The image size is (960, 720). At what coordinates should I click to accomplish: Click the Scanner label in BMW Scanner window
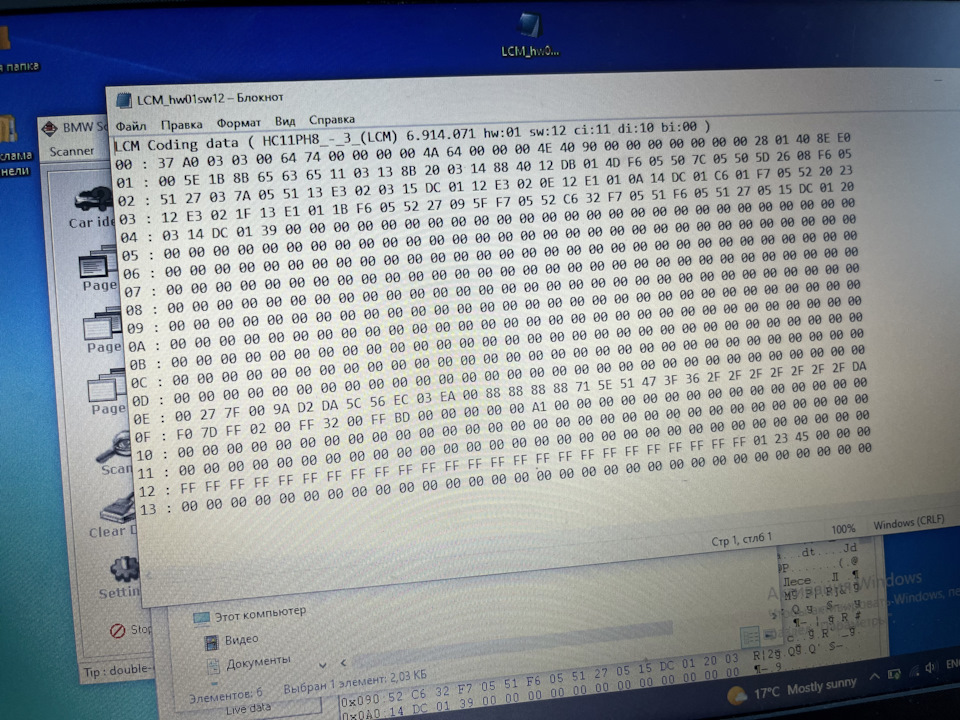pyautogui.click(x=72, y=151)
